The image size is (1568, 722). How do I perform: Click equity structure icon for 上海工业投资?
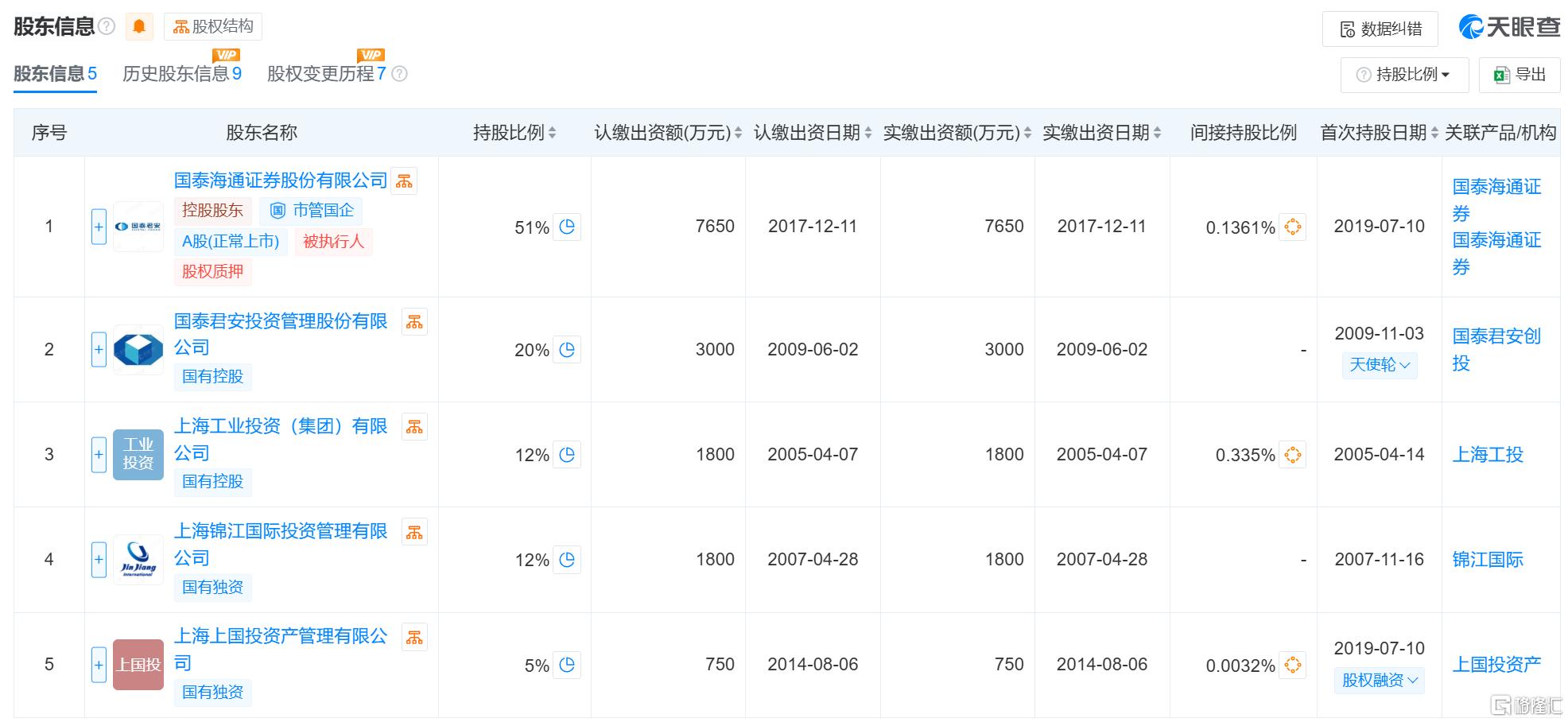click(x=414, y=427)
